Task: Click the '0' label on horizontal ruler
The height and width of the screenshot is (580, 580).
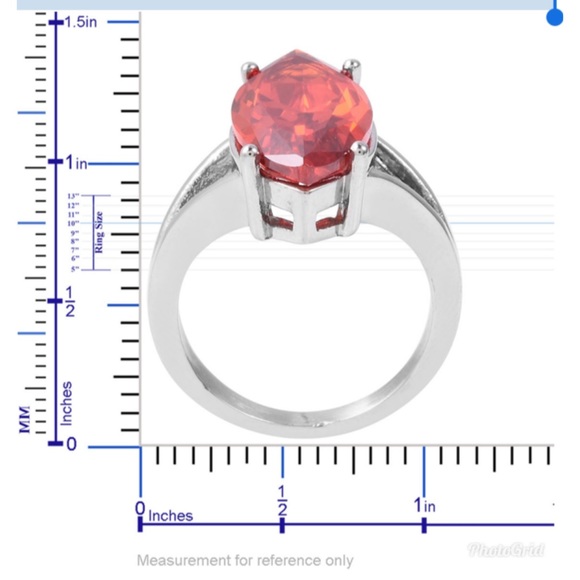Action: pyautogui.click(x=140, y=508)
